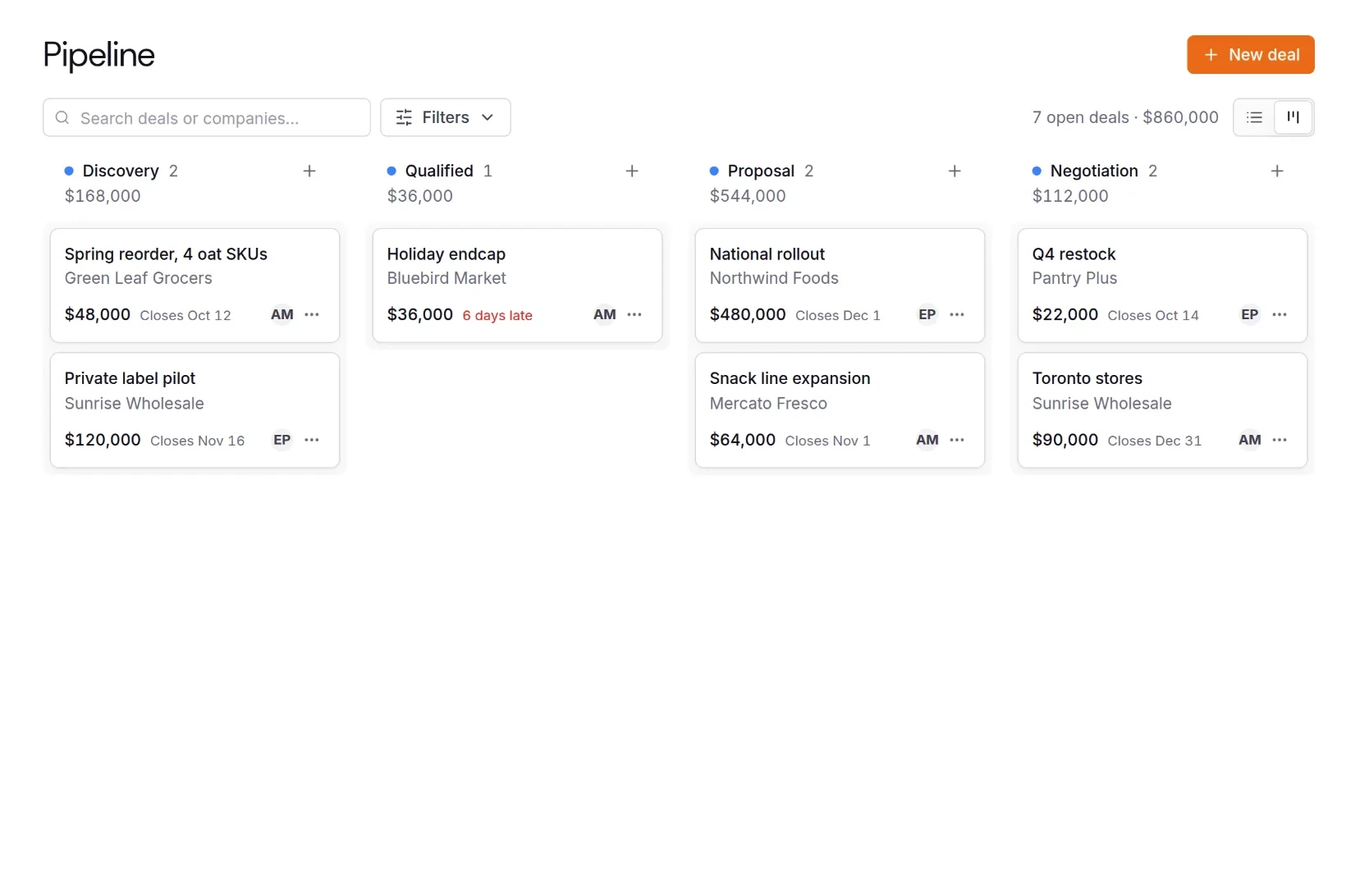Open the National rollout deal
The width and height of the screenshot is (1369, 896).
click(x=840, y=286)
